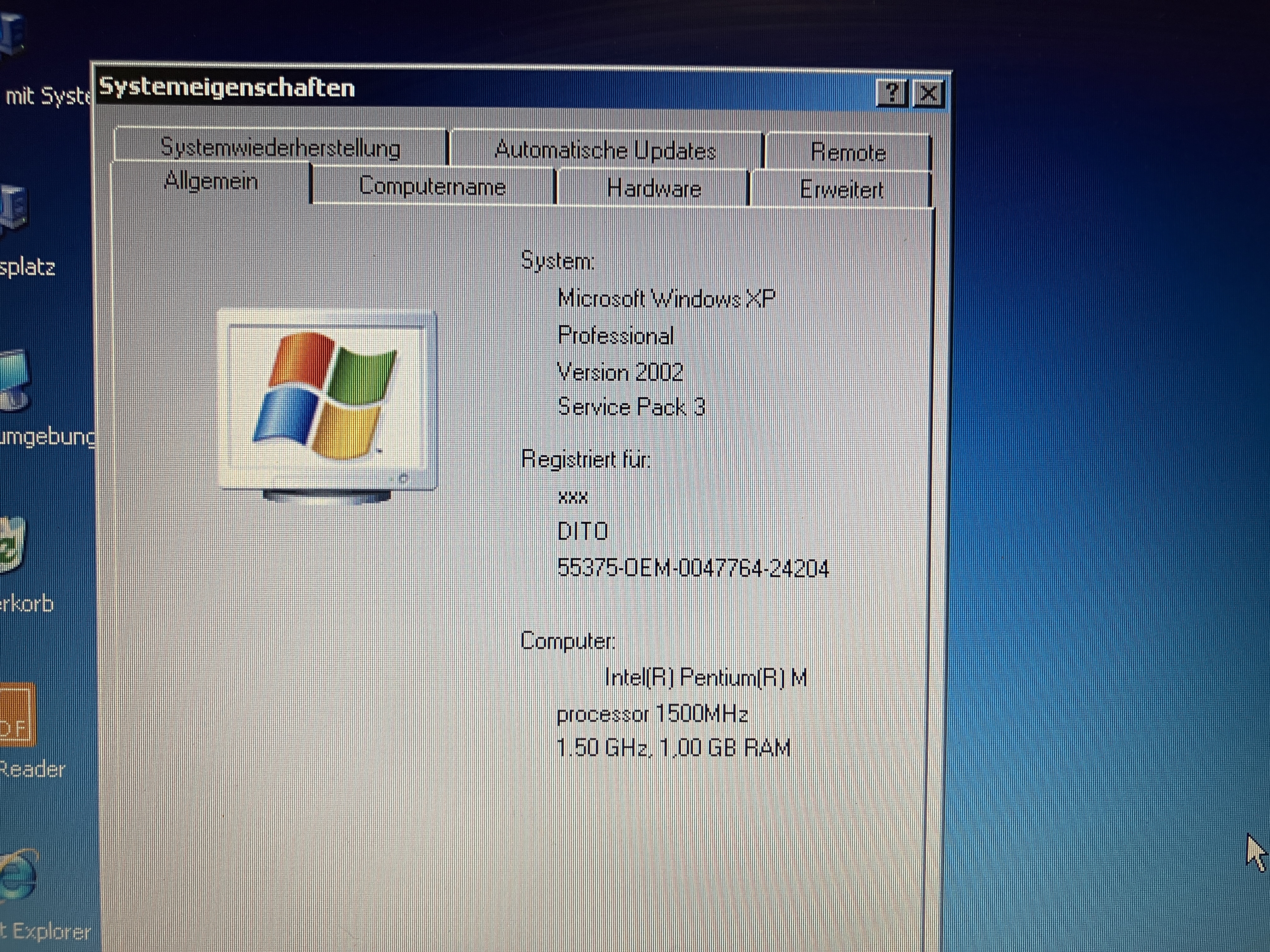Click the top-left desktop icon above 'mit Syste'
This screenshot has width=1270, height=952.
[11, 34]
